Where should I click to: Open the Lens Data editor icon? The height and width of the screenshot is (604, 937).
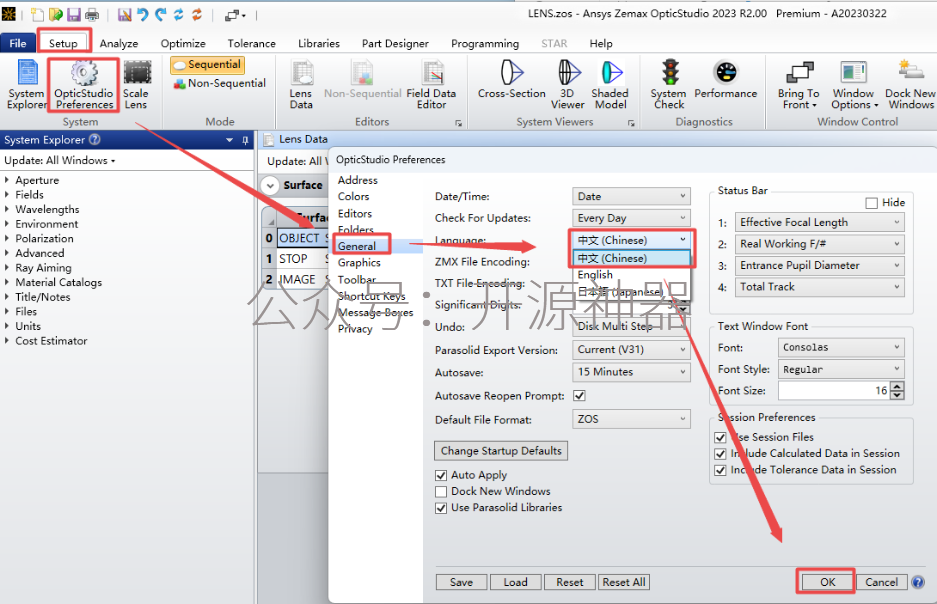tap(301, 84)
